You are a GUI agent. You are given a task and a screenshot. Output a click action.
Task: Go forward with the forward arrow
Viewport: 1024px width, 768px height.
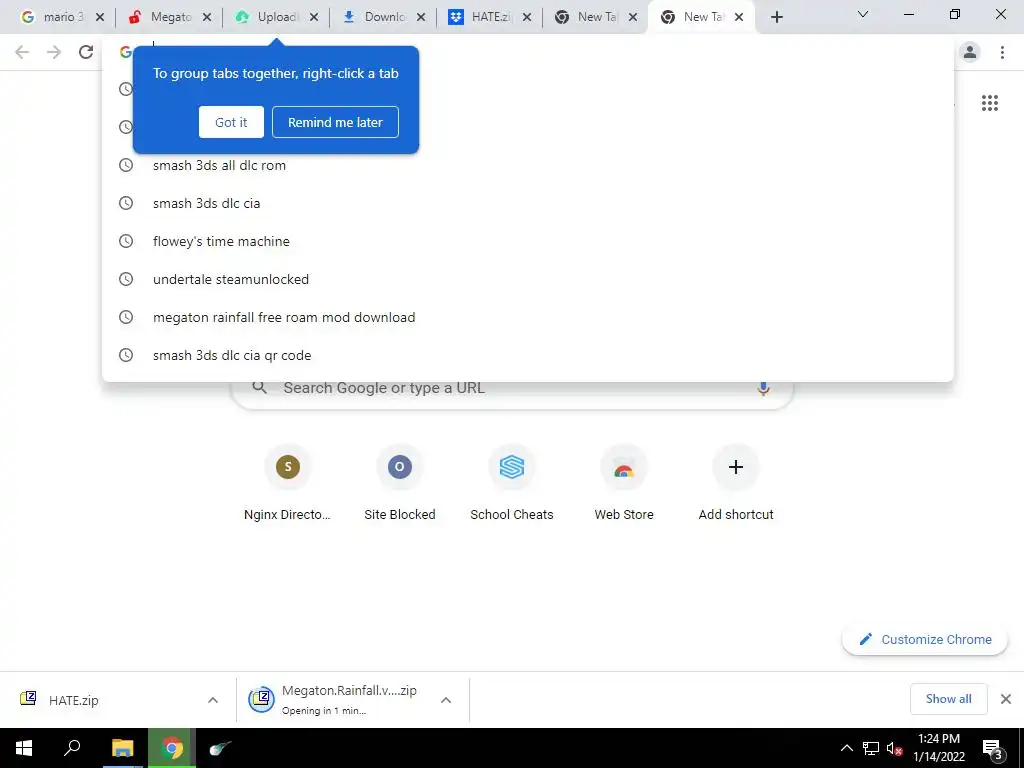(54, 52)
